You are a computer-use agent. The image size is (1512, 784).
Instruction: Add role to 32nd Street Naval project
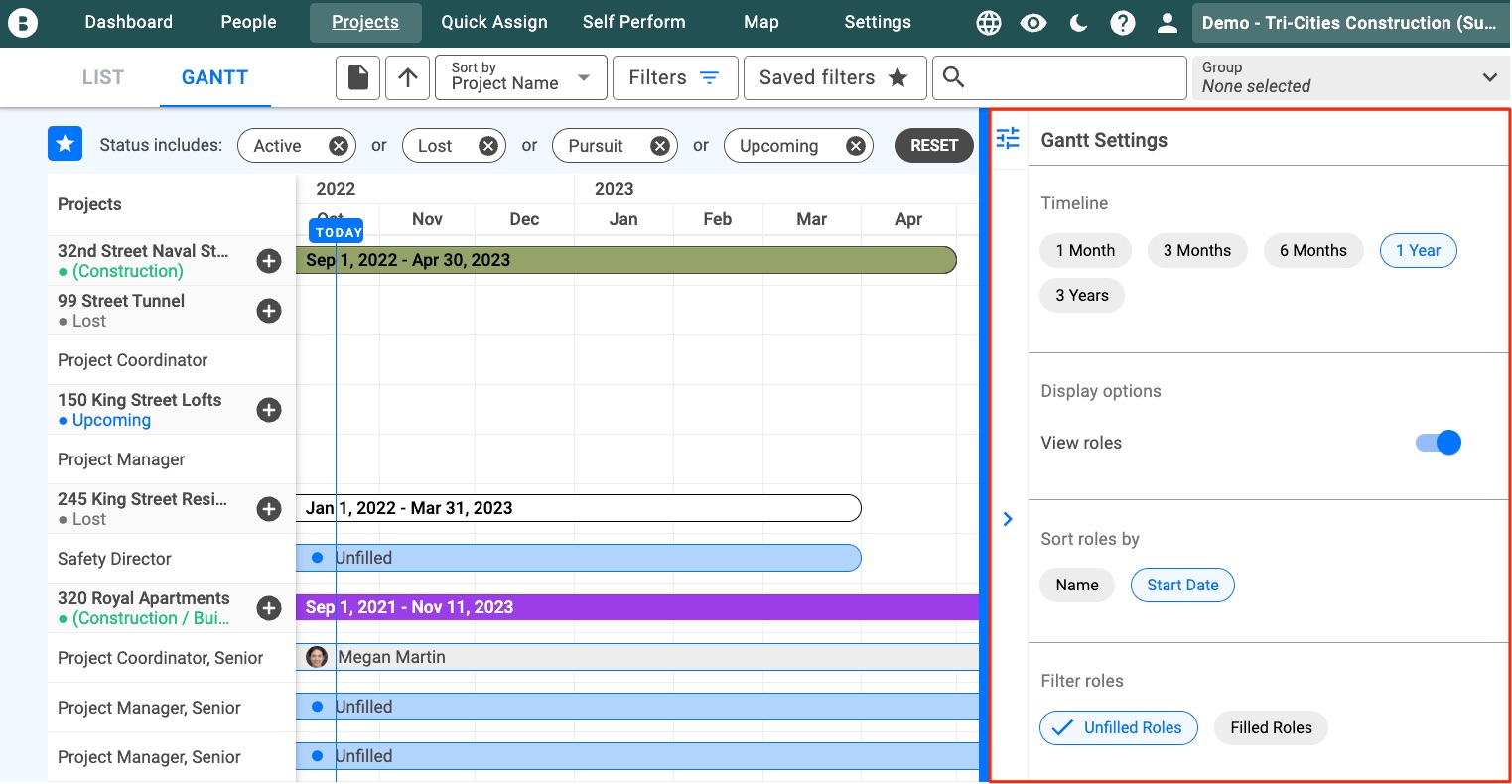(x=269, y=261)
